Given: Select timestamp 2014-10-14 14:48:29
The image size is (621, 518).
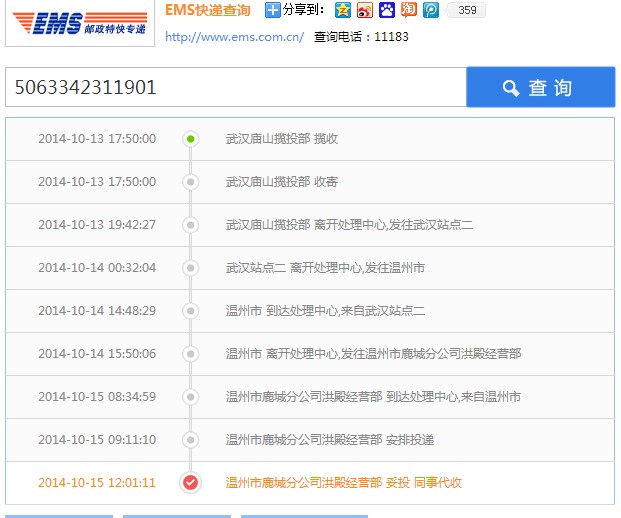Looking at the screenshot, I should (97, 311).
